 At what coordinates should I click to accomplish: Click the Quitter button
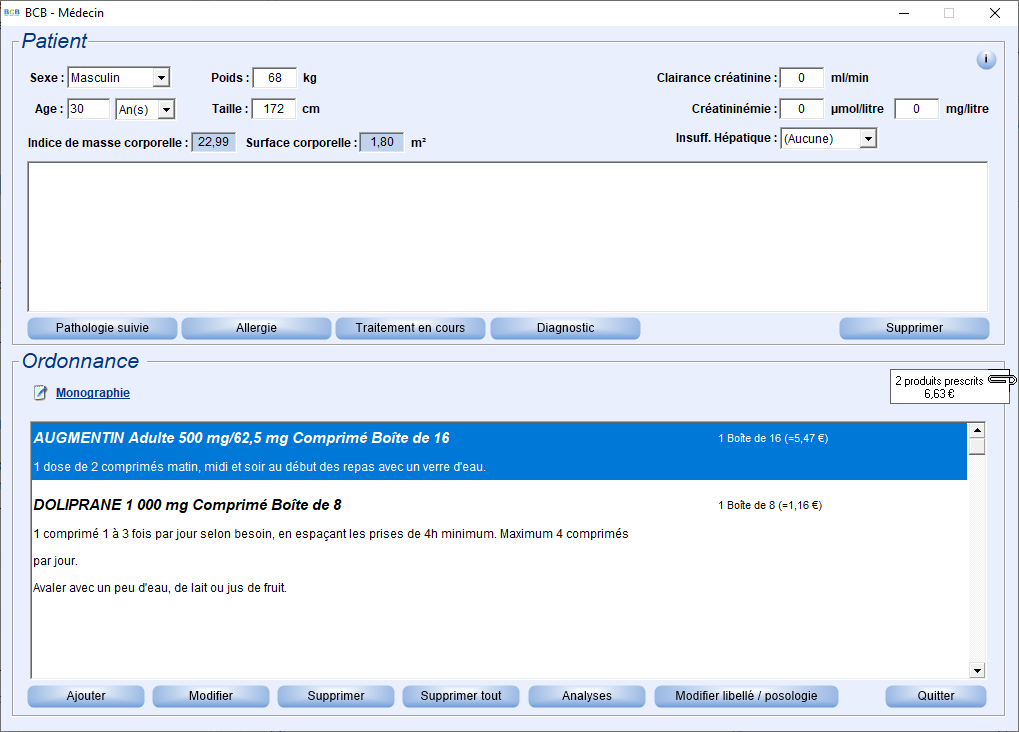coord(936,696)
